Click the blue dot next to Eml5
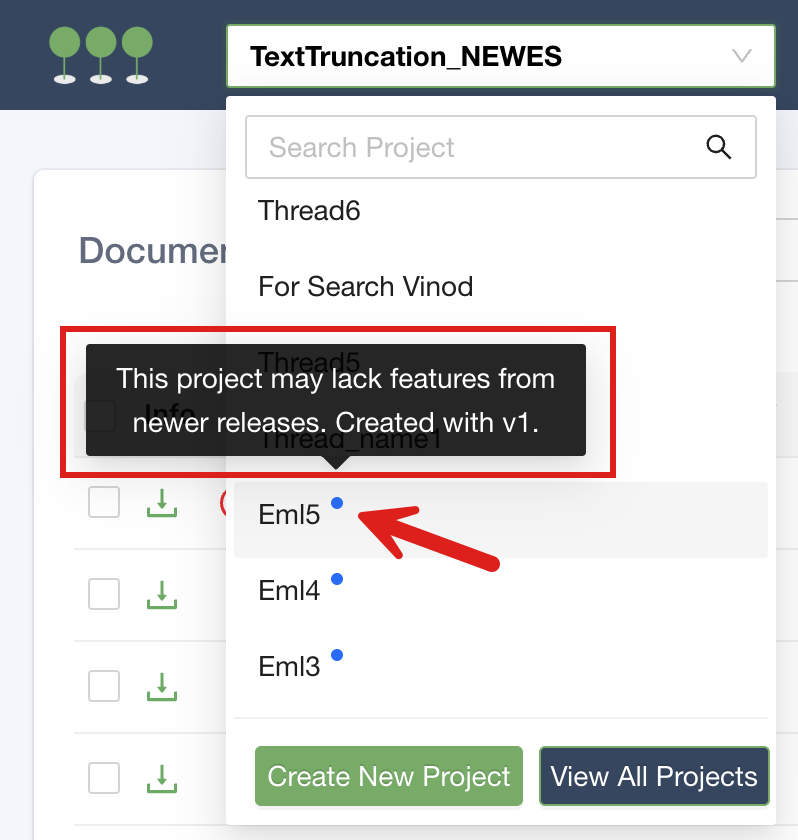 click(337, 505)
